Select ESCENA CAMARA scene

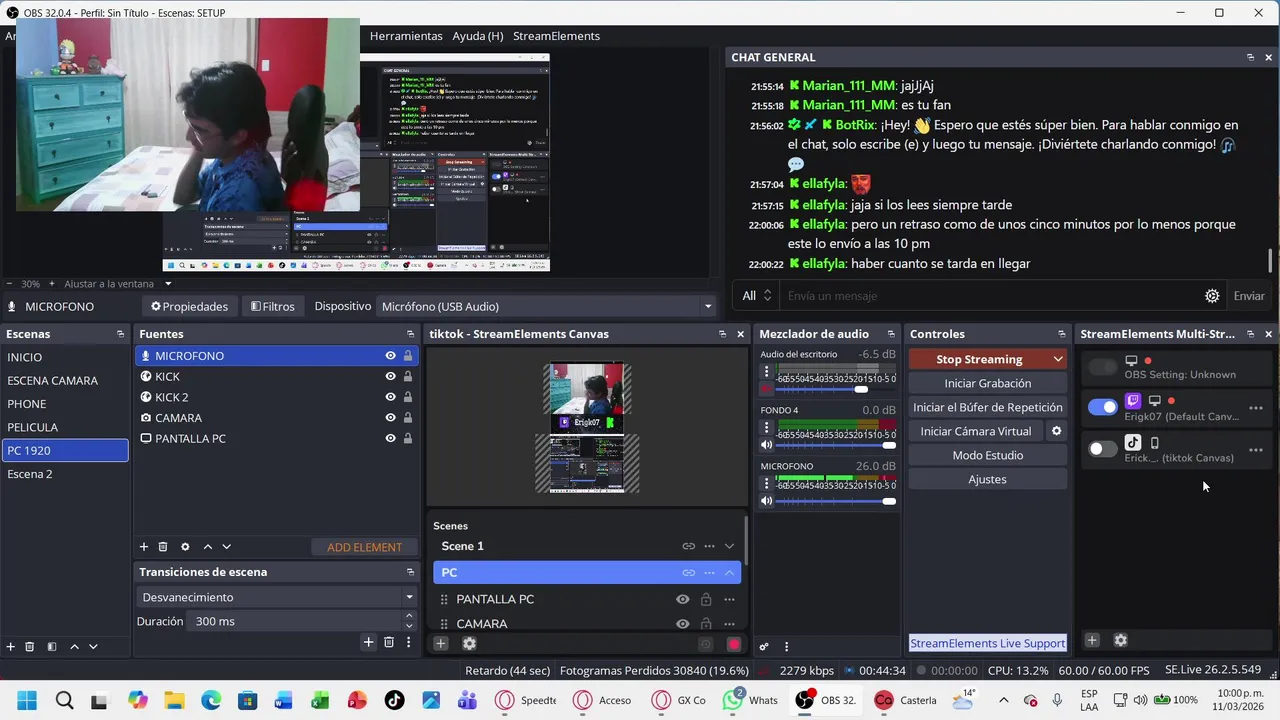(65, 380)
